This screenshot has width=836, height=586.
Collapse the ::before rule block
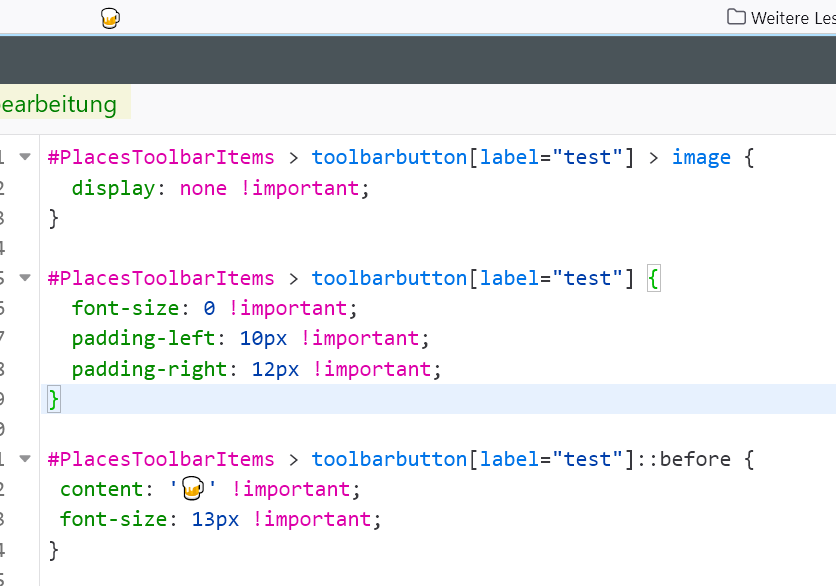25,459
